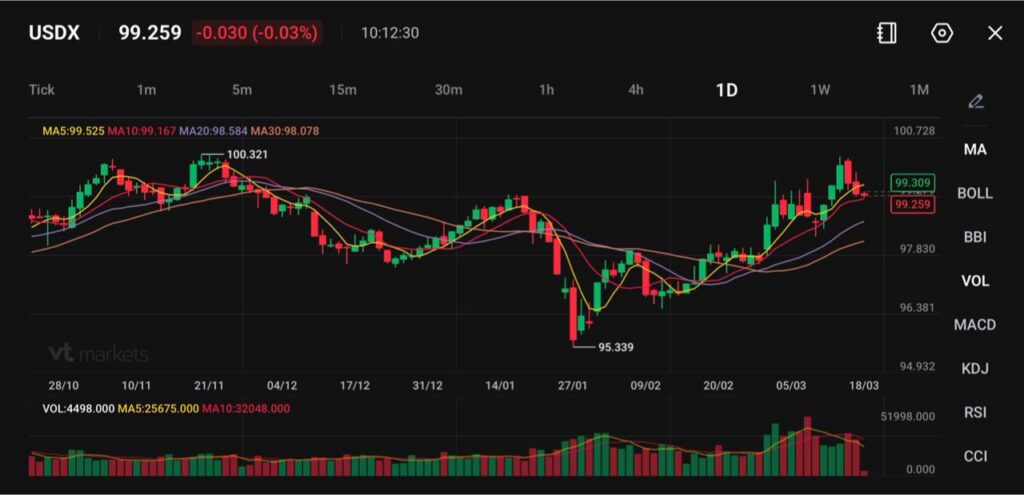The height and width of the screenshot is (495, 1024).
Task: Switch to the 1m timeframe
Action: pos(146,90)
